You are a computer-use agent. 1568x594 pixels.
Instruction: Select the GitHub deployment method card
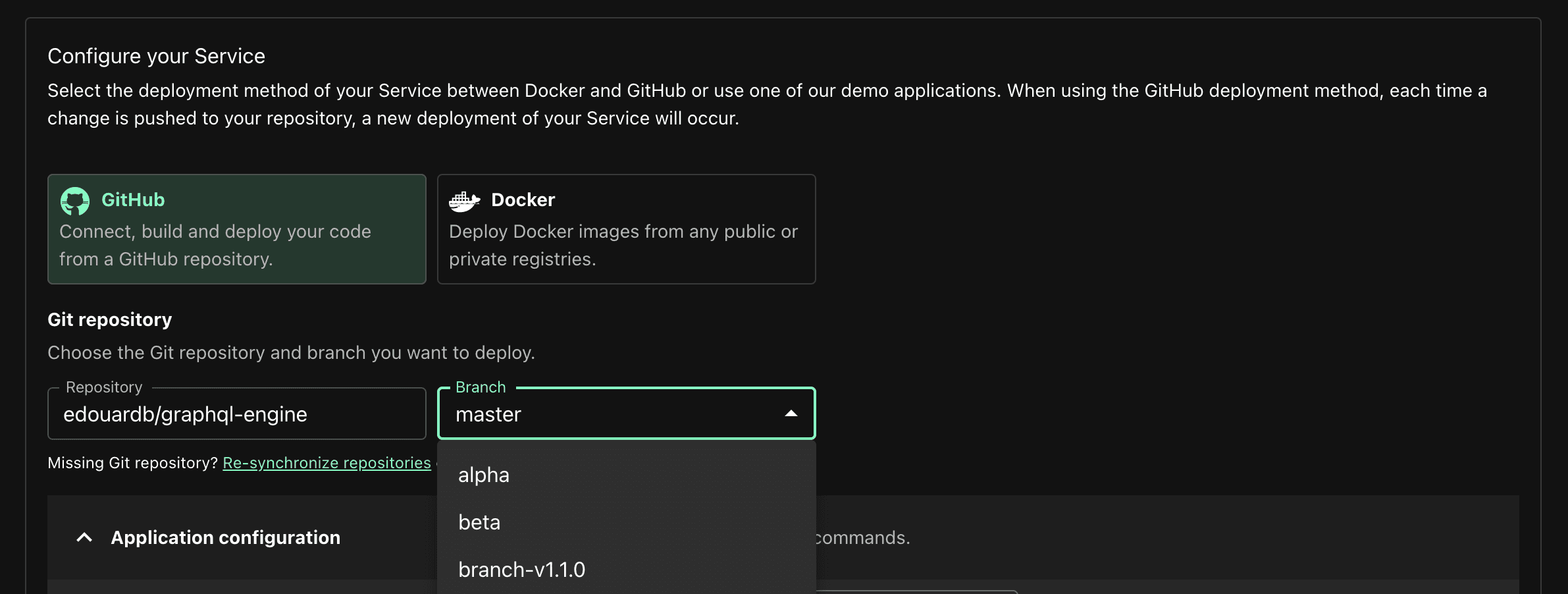pyautogui.click(x=236, y=229)
